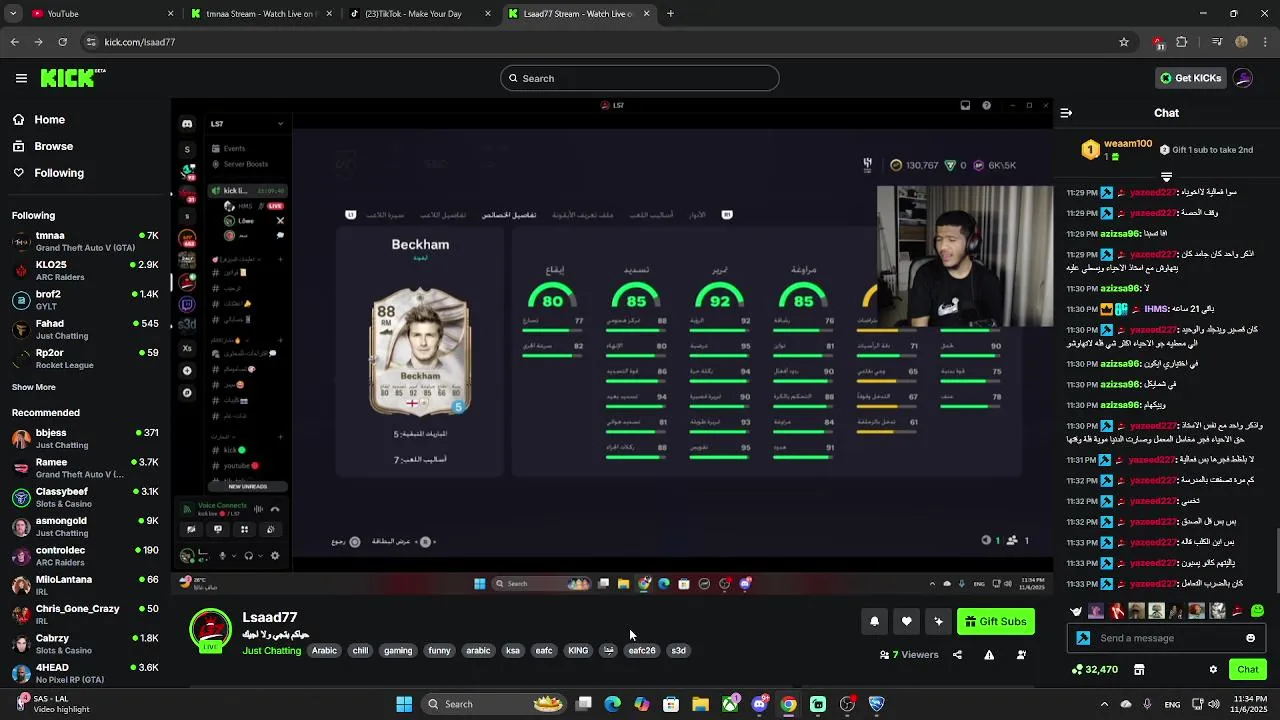Viewport: 1280px width, 720px height.
Task: Click the Send a message field
Action: pyautogui.click(x=1166, y=638)
